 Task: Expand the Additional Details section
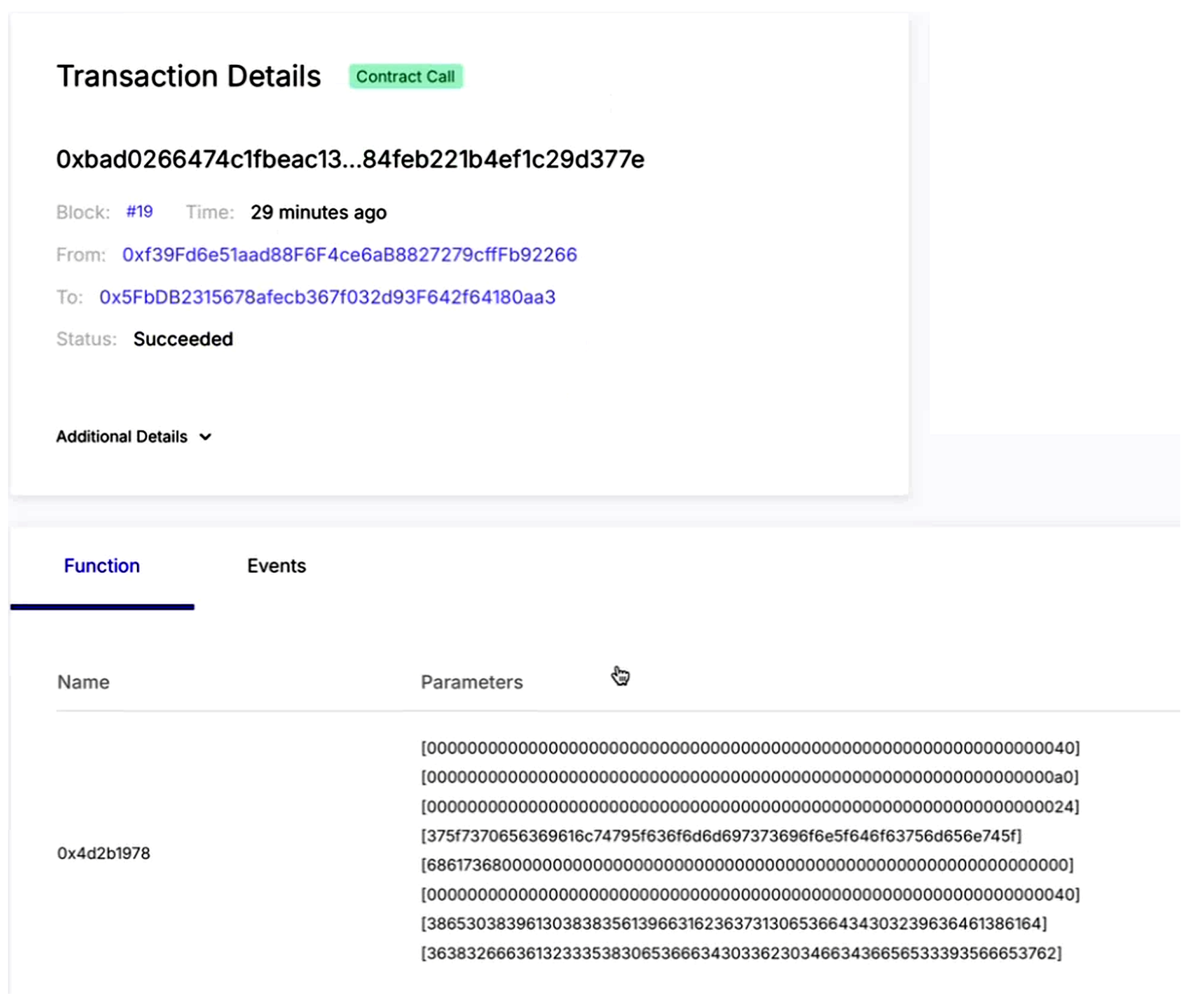coord(122,437)
